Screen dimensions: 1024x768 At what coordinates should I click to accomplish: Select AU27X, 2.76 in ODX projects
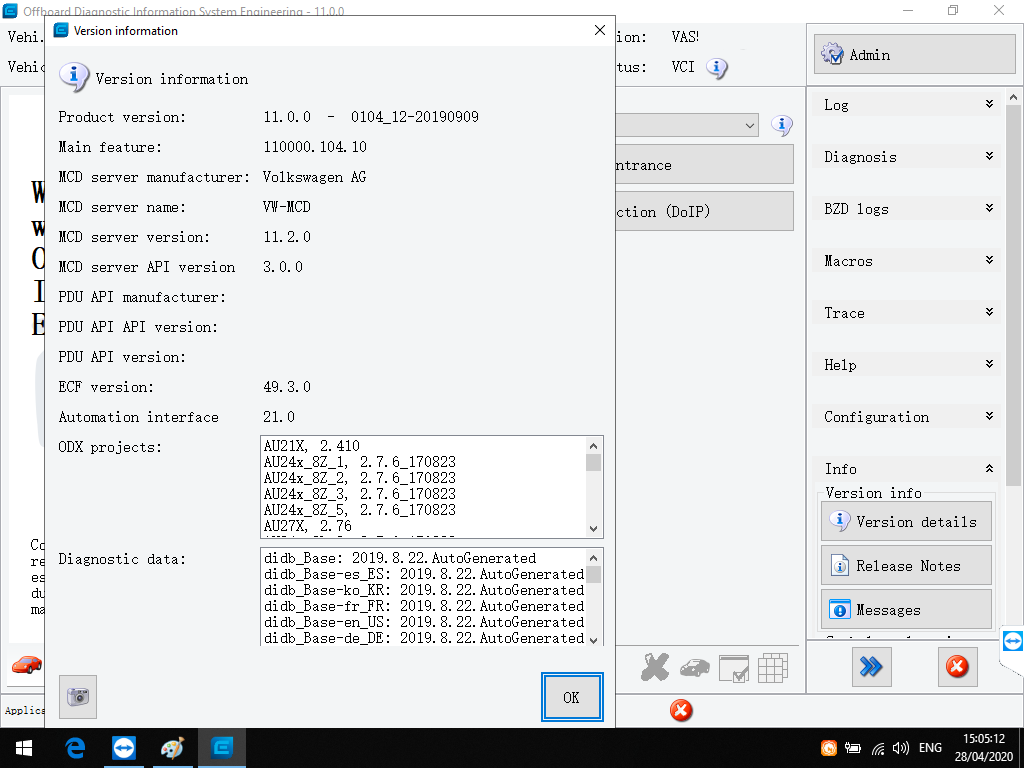click(308, 526)
